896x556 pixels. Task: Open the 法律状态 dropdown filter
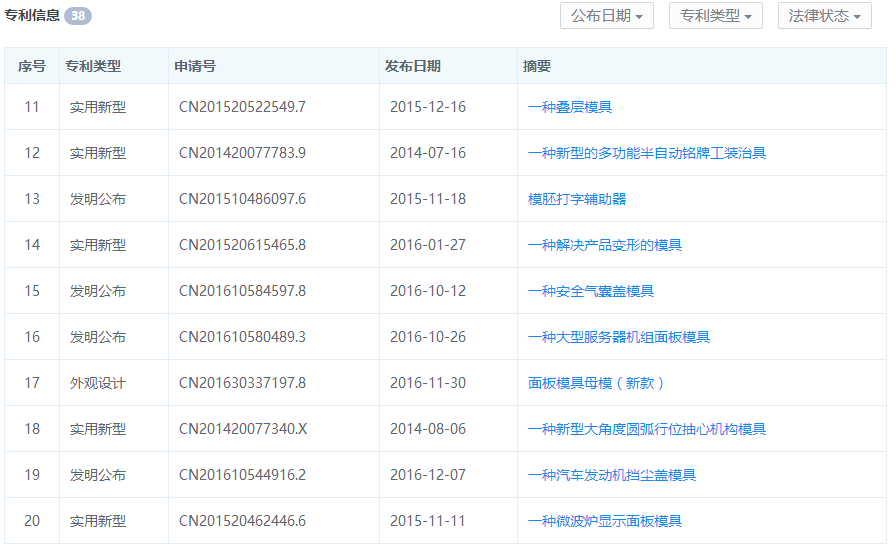824,16
